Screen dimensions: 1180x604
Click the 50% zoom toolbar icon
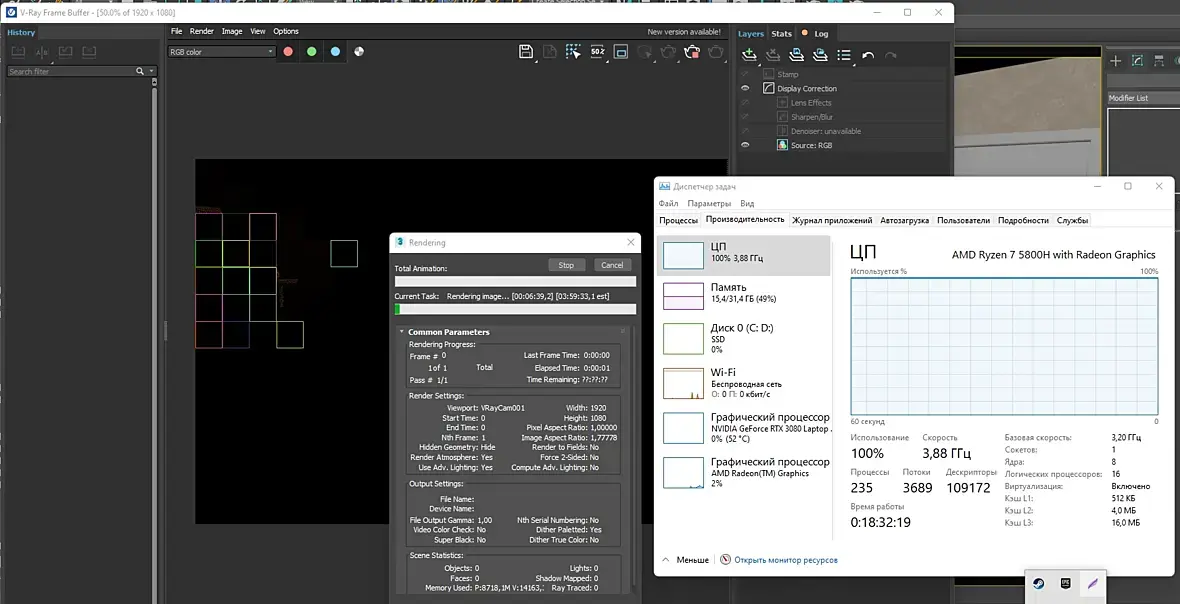[597, 51]
